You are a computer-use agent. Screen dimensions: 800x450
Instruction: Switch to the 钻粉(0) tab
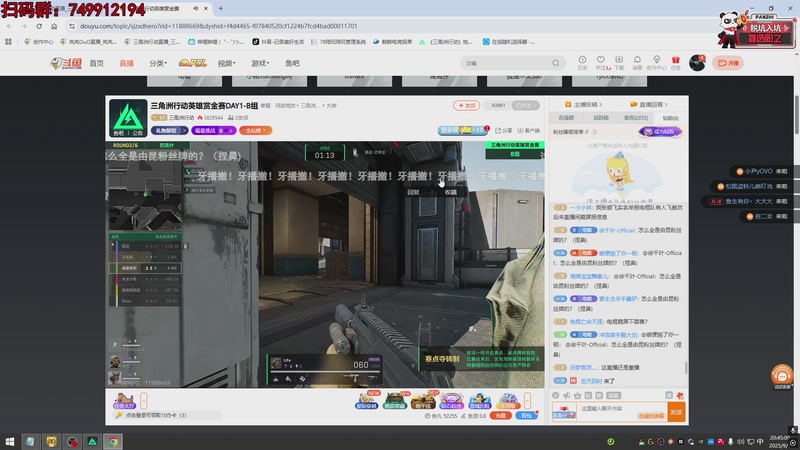point(670,118)
